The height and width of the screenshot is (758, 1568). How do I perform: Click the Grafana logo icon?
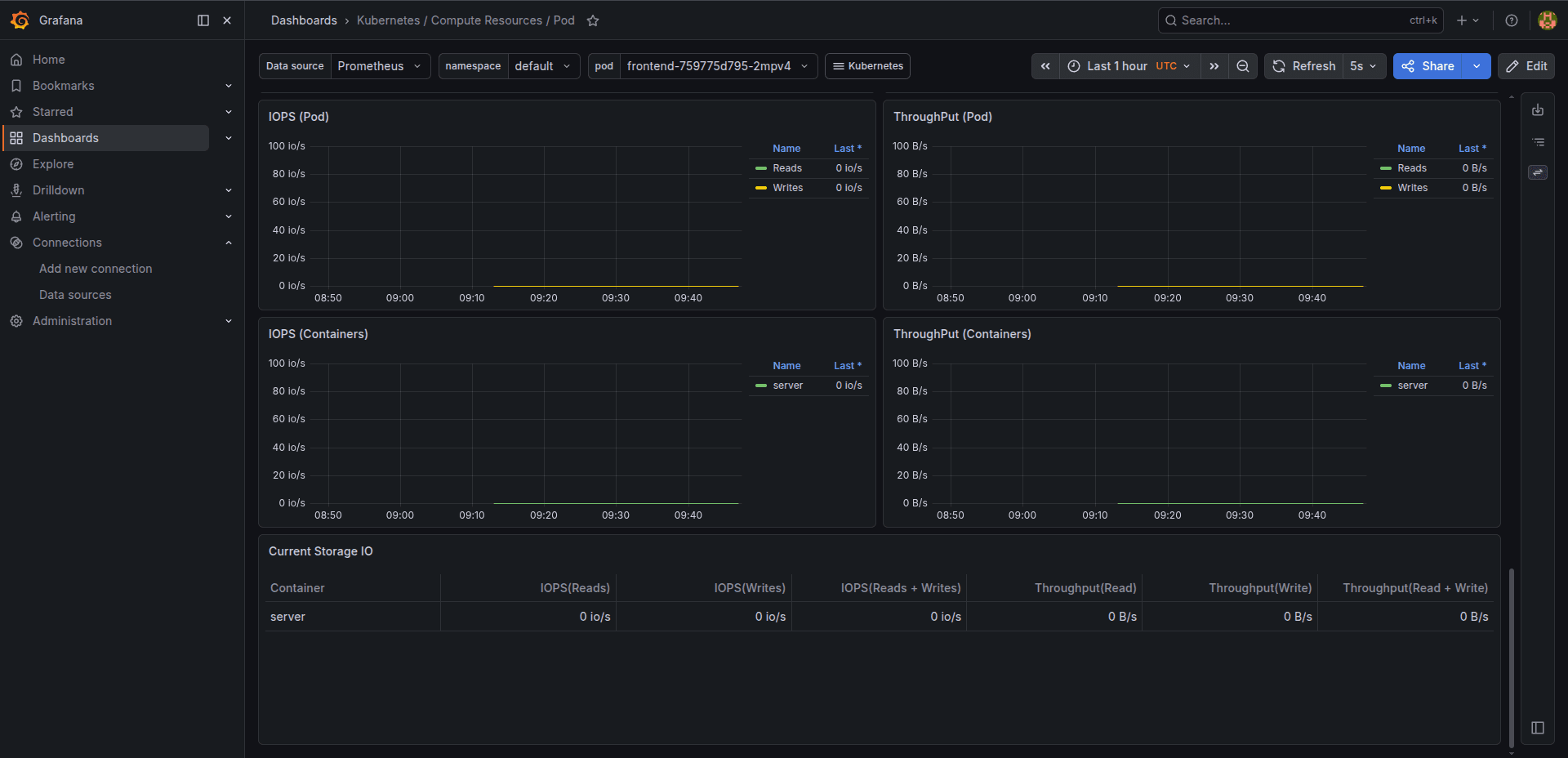20,20
